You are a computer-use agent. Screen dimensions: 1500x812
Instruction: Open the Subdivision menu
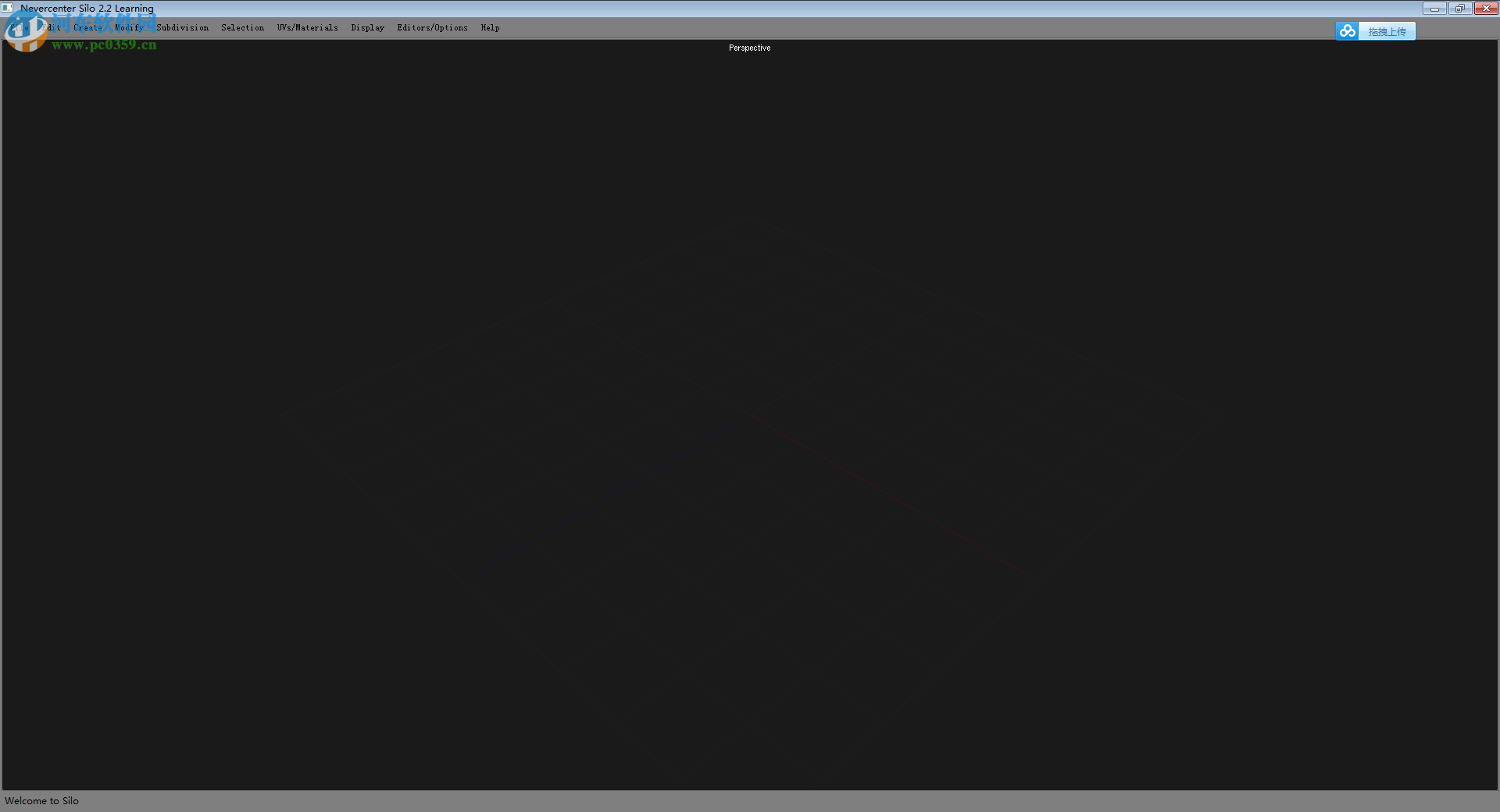(182, 27)
